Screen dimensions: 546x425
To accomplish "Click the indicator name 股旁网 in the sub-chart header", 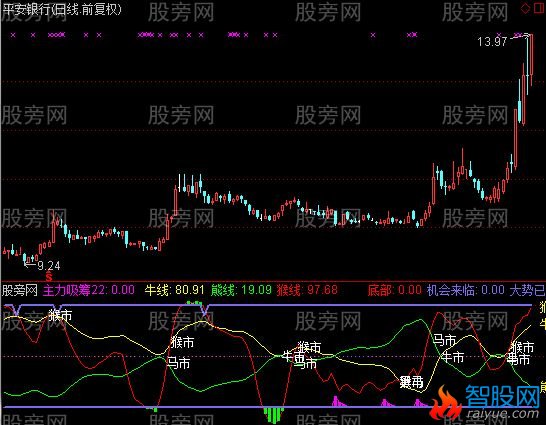I will point(20,290).
